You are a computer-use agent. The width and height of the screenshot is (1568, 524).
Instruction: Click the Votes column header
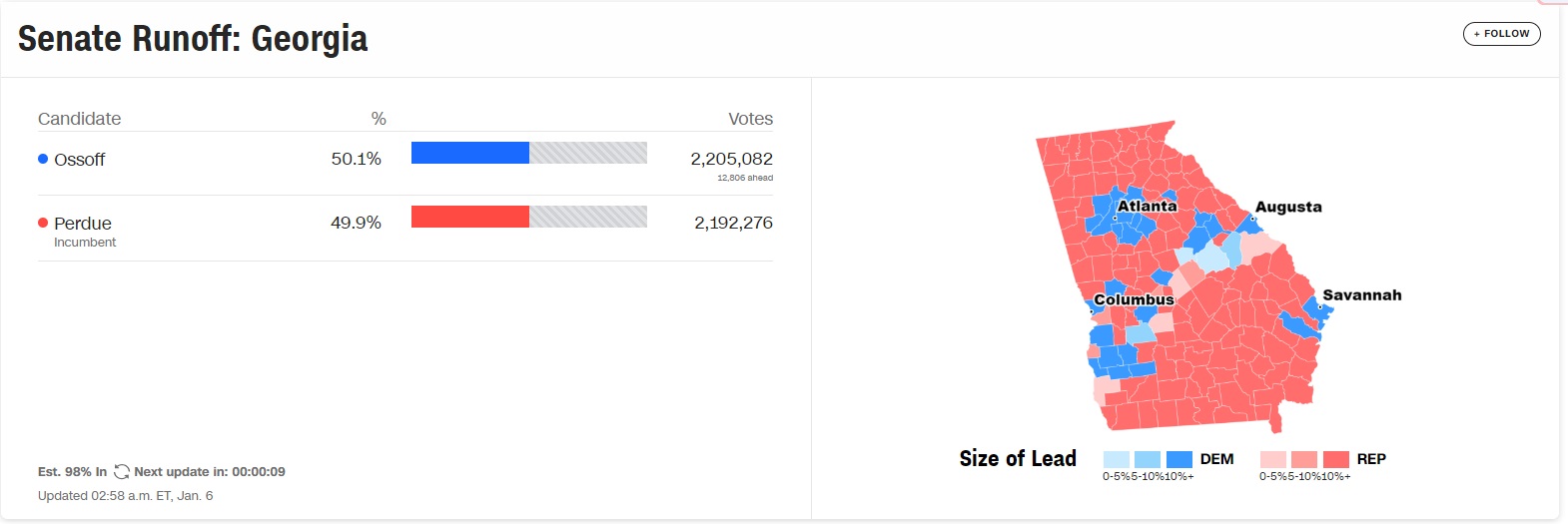[751, 119]
